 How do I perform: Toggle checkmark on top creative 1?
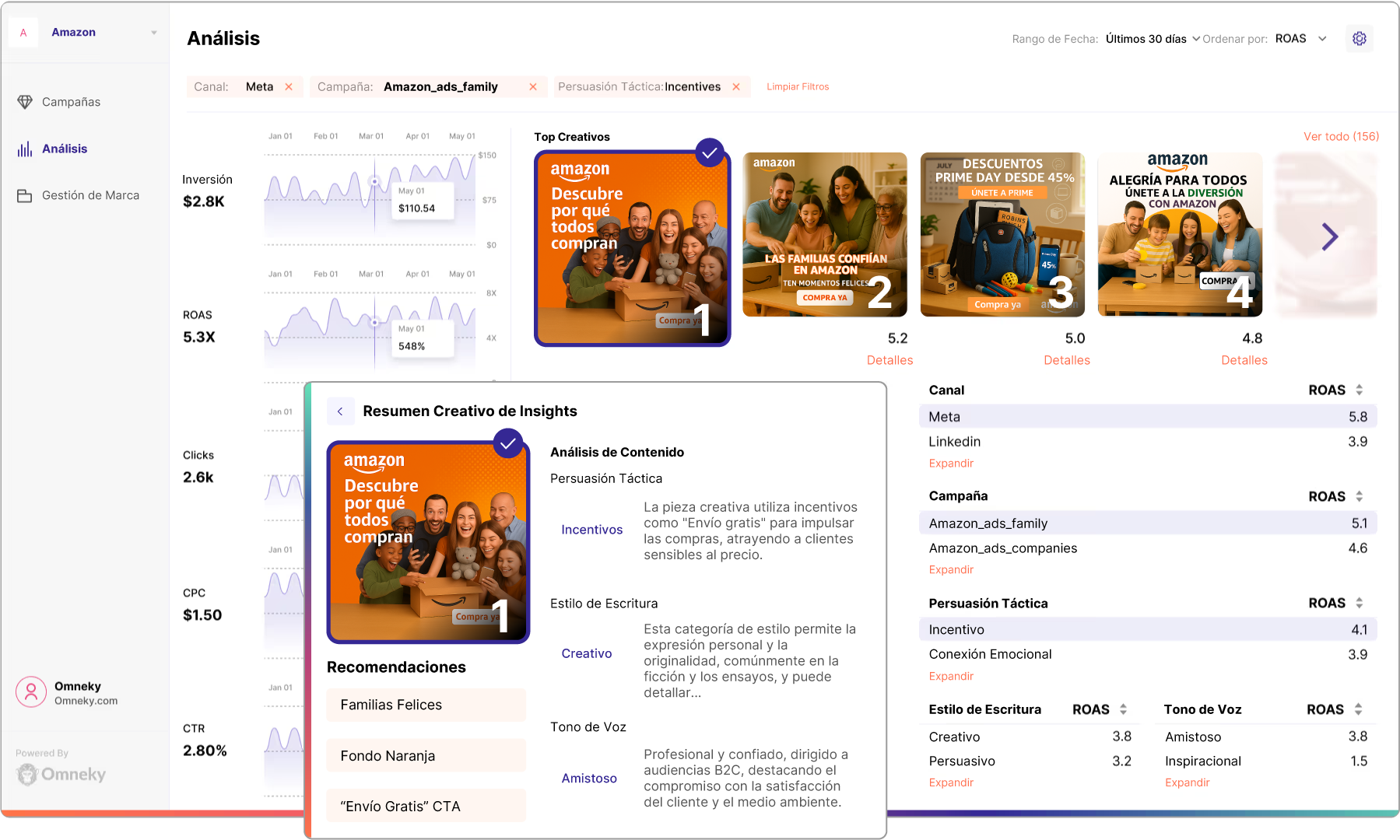(x=710, y=153)
